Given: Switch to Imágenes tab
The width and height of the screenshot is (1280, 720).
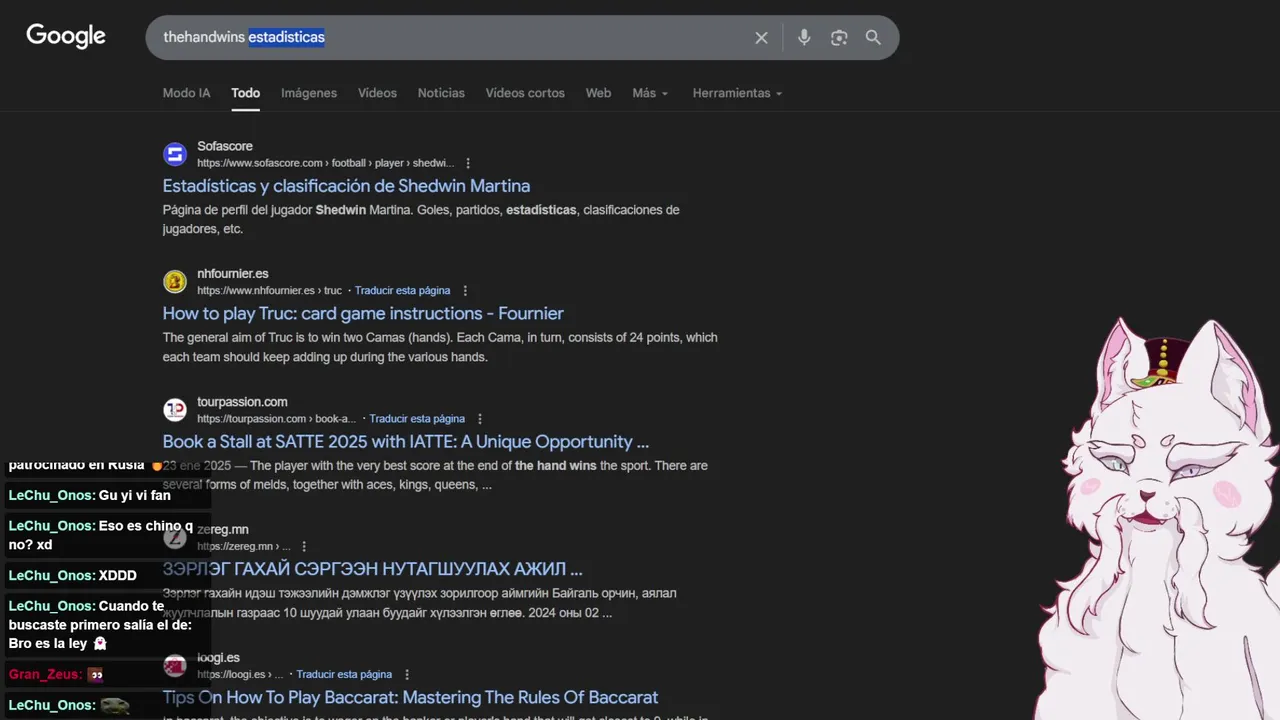Looking at the screenshot, I should [309, 93].
